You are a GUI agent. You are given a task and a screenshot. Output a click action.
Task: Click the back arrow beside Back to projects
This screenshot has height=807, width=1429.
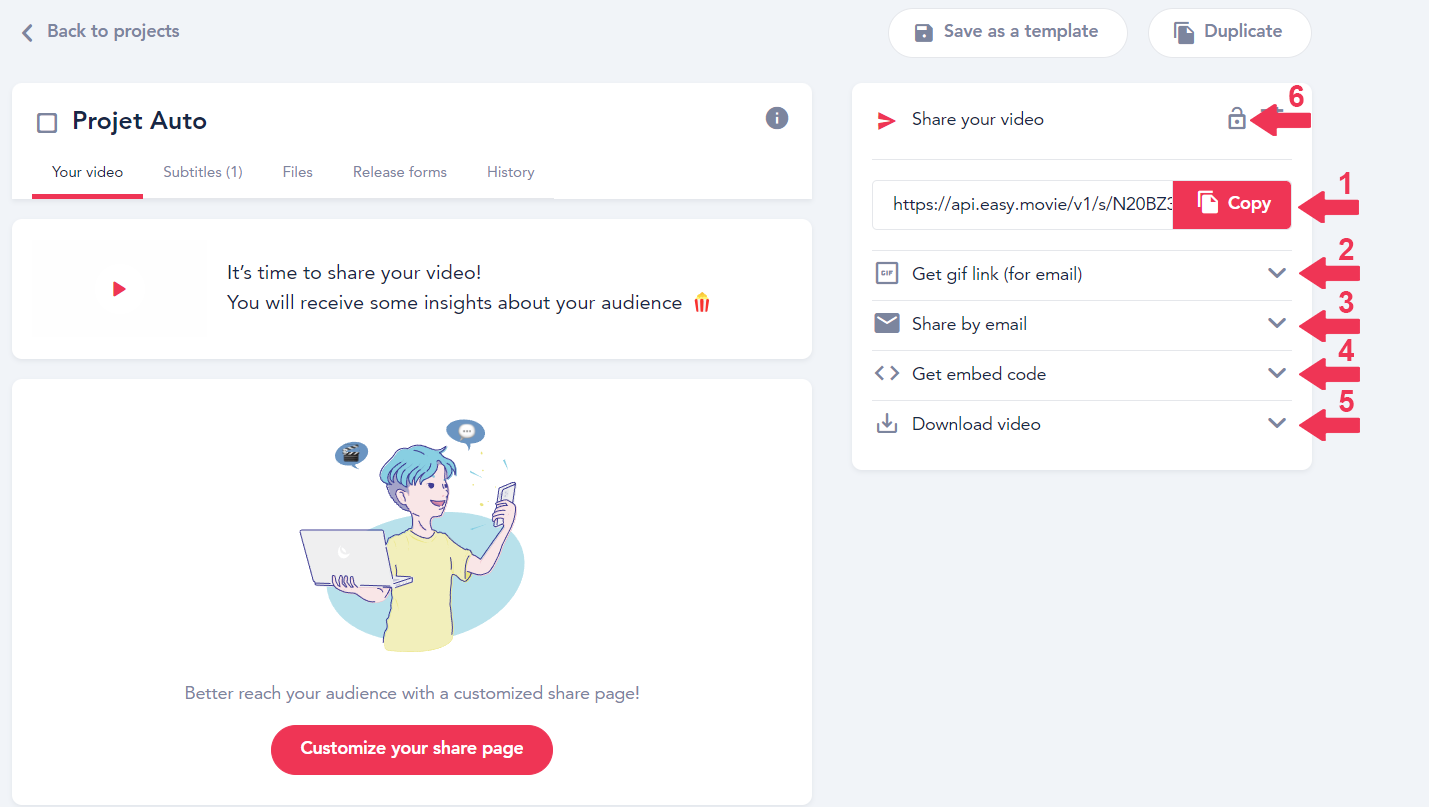pos(27,32)
